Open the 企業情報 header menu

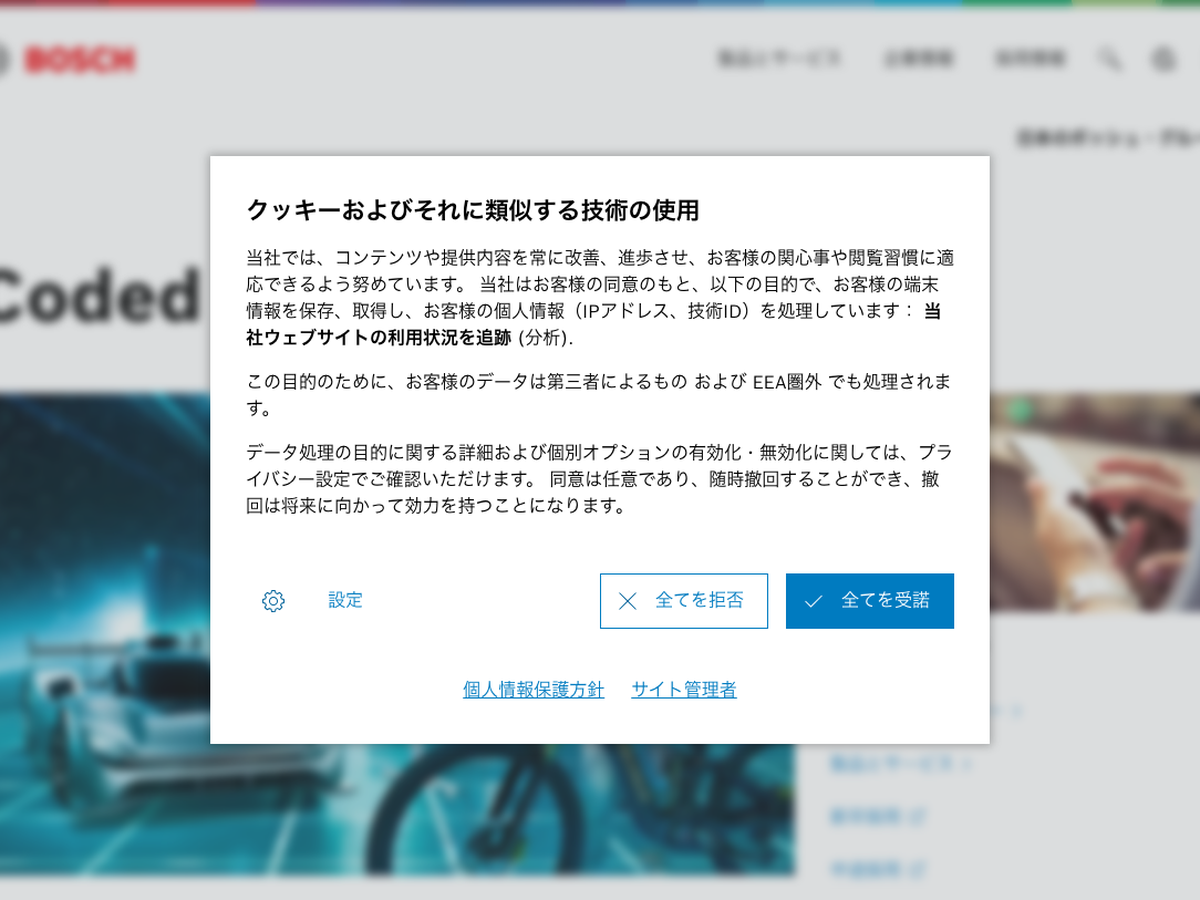[x=918, y=59]
